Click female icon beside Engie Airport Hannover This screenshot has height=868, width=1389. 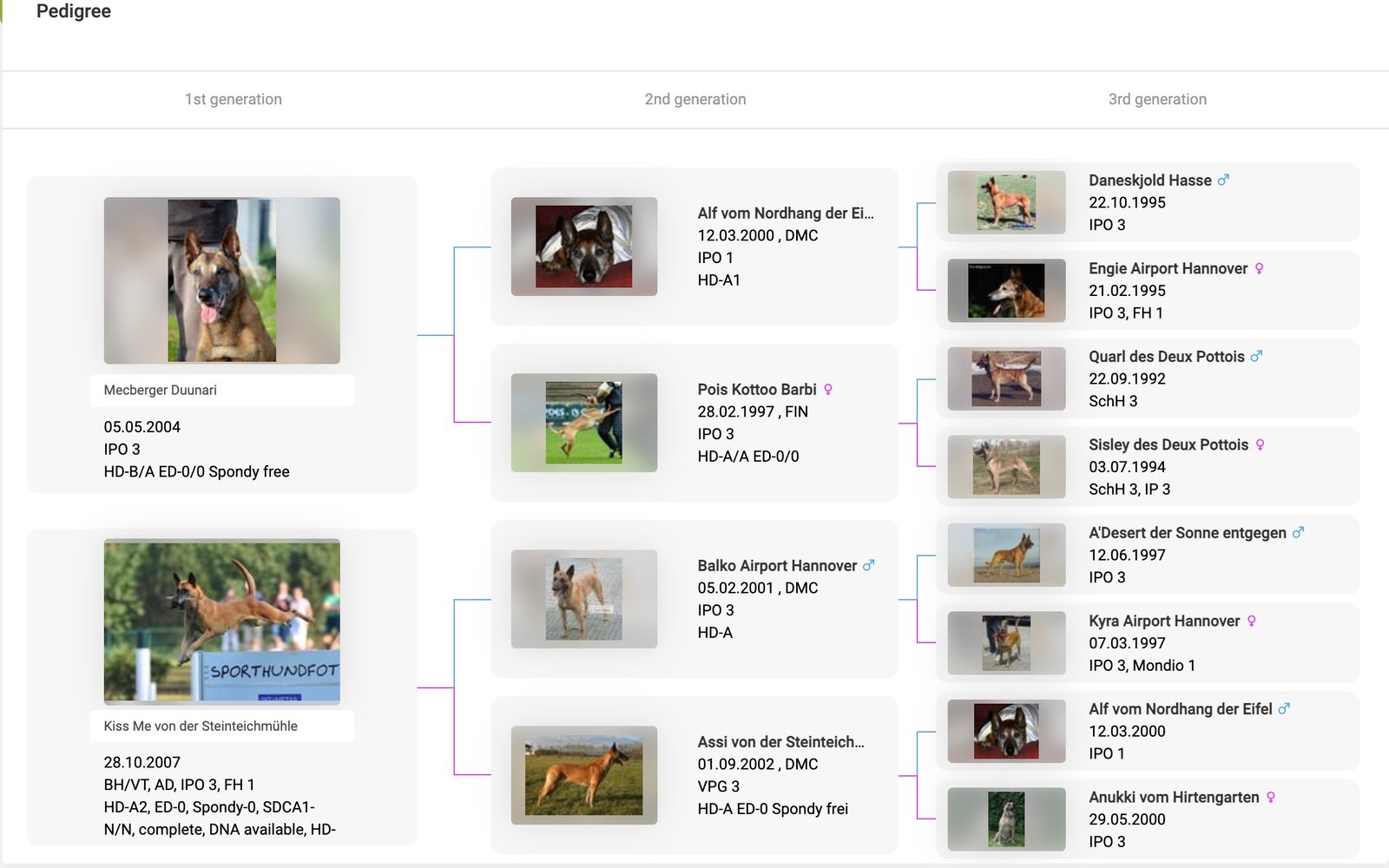click(x=1259, y=269)
